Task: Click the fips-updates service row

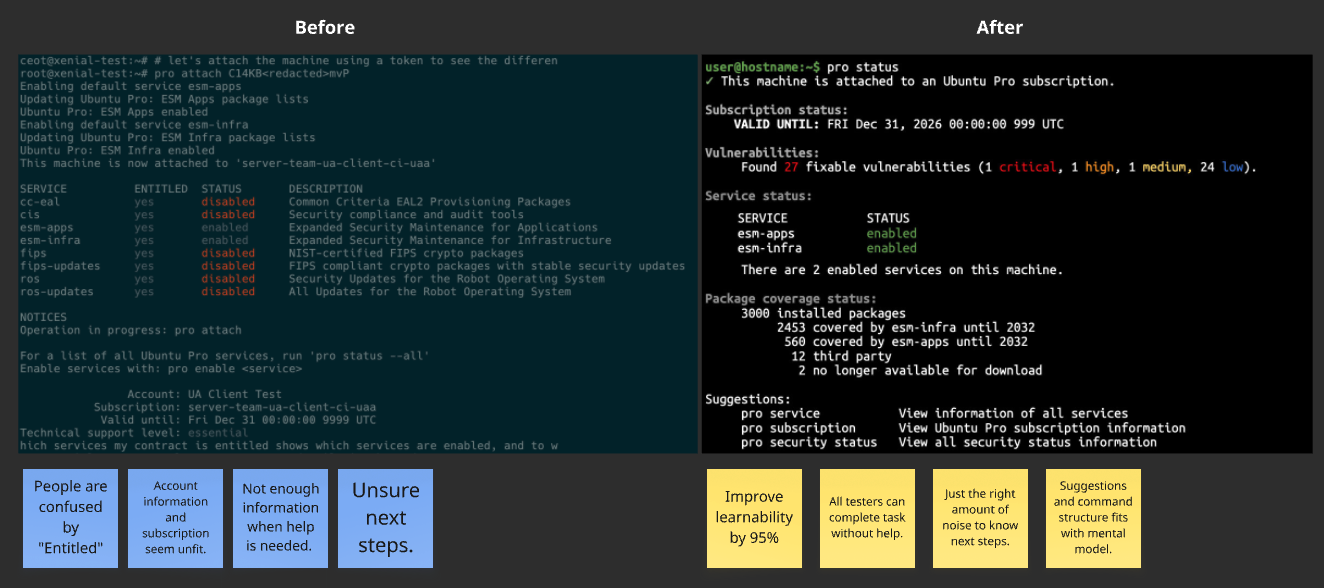Action: coord(352,266)
